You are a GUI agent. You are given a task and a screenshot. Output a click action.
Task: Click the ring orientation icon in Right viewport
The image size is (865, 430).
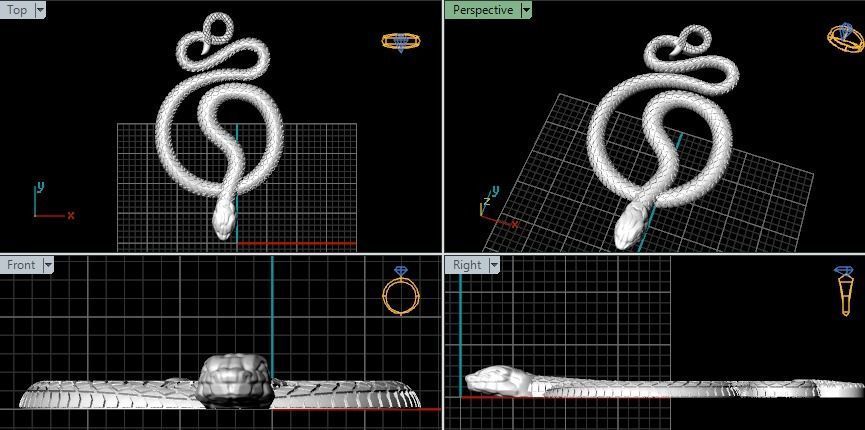pyautogui.click(x=845, y=291)
